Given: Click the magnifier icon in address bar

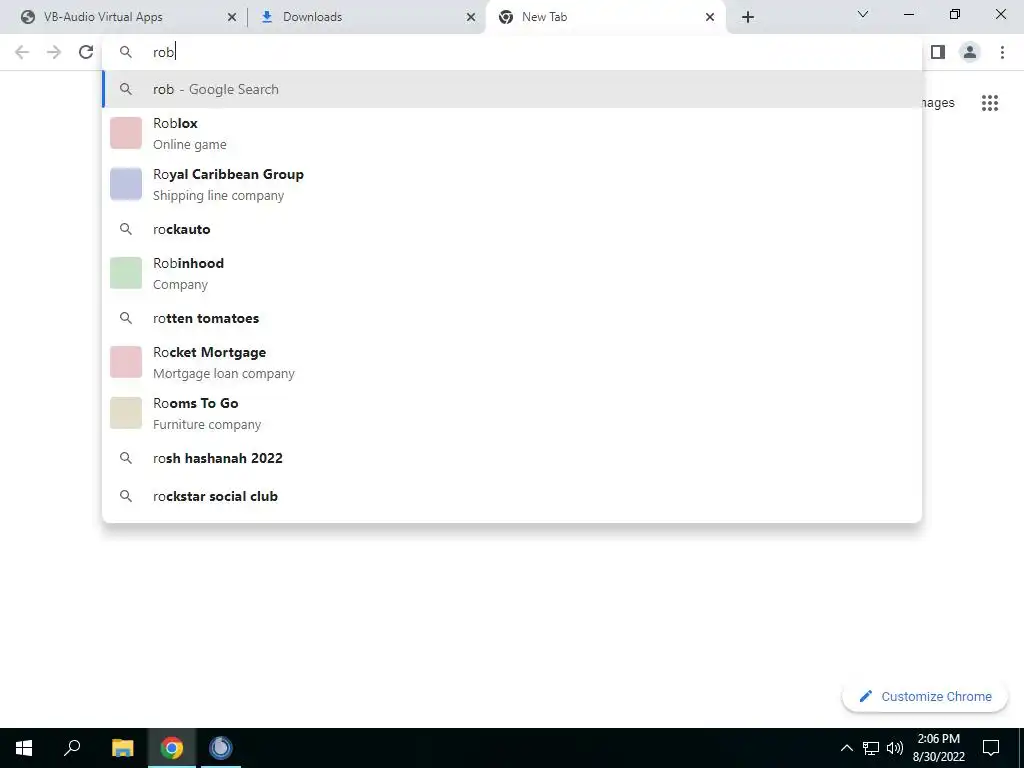Looking at the screenshot, I should (x=126, y=52).
